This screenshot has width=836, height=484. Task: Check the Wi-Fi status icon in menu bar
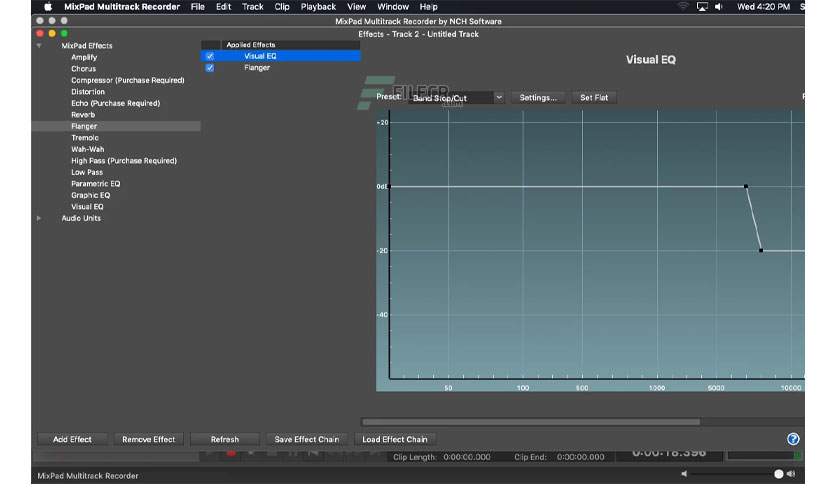[x=683, y=7]
